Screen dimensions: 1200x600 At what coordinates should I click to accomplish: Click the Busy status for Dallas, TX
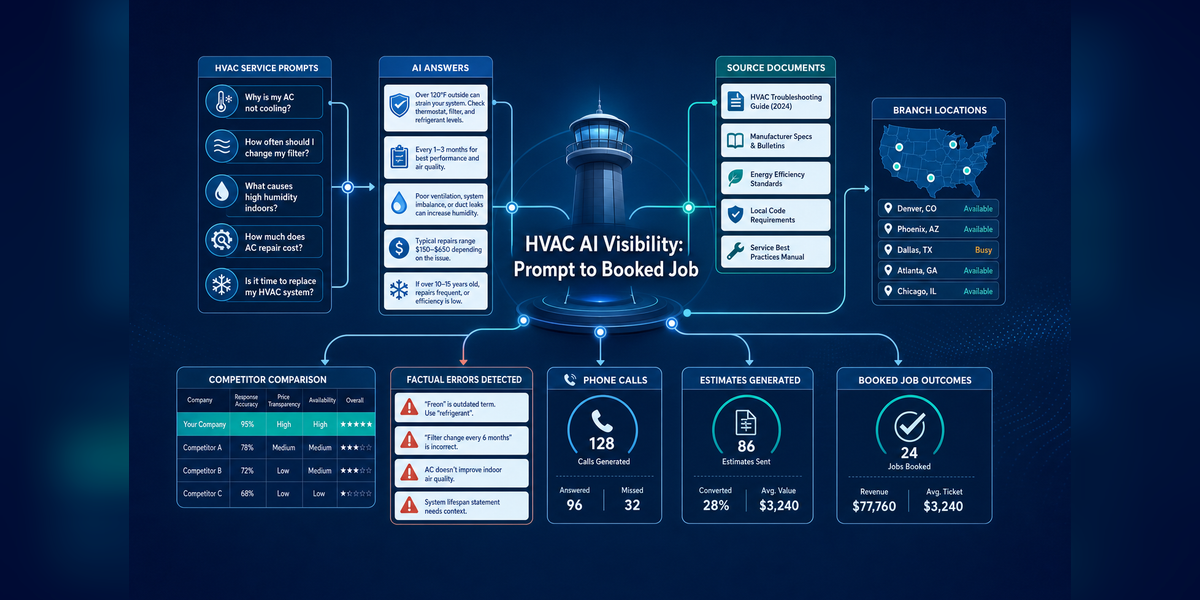(x=983, y=250)
